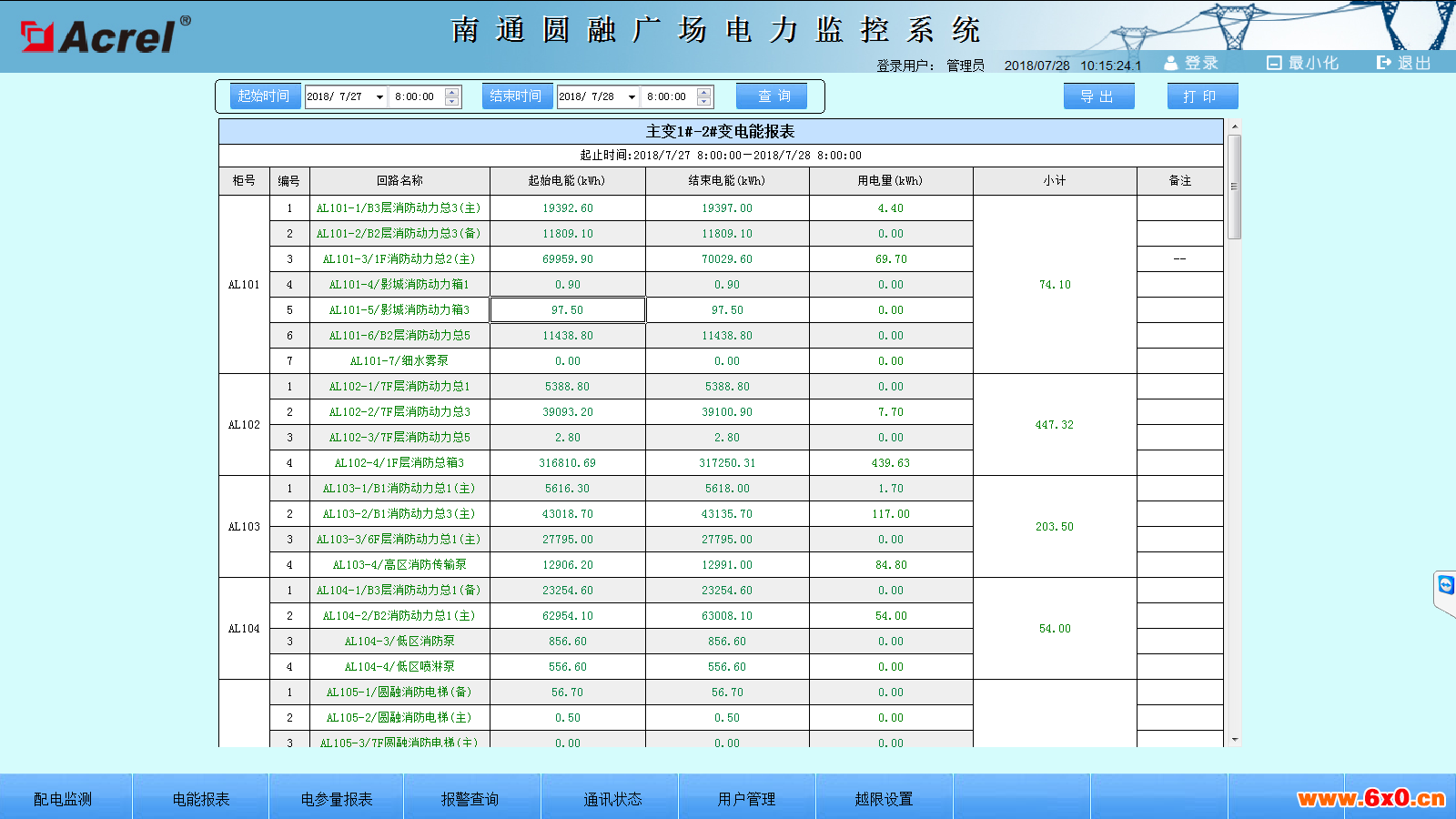Image resolution: width=1456 pixels, height=819 pixels.
Task: Click the 登录 login icon
Action: tap(1171, 63)
